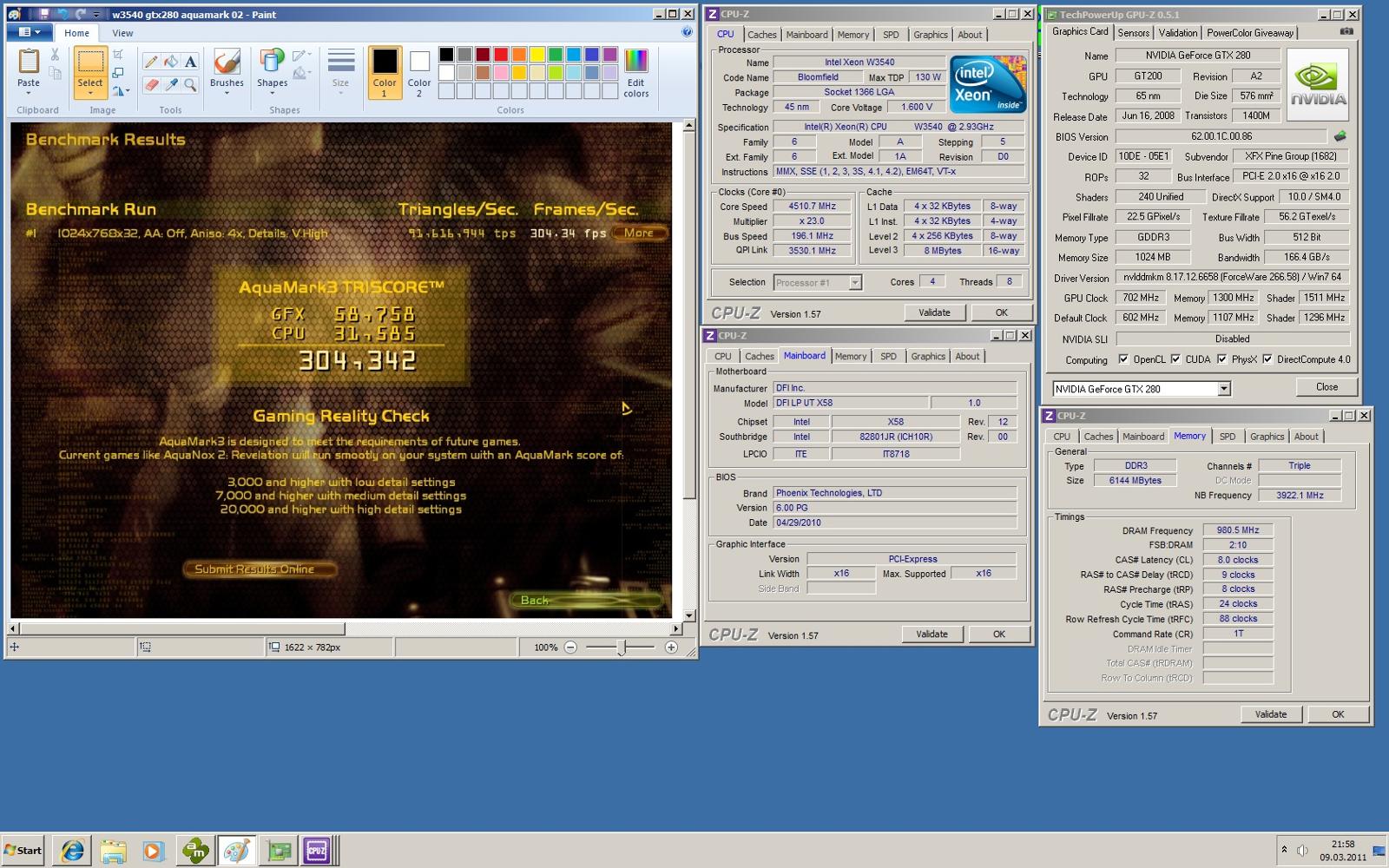Click the Color 2 white swatch button
This screenshot has height=868, width=1389.
[x=419, y=73]
